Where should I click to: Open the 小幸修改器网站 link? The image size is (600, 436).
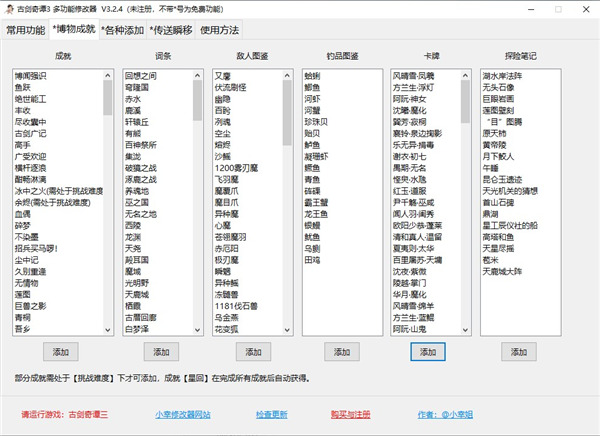coord(183,415)
